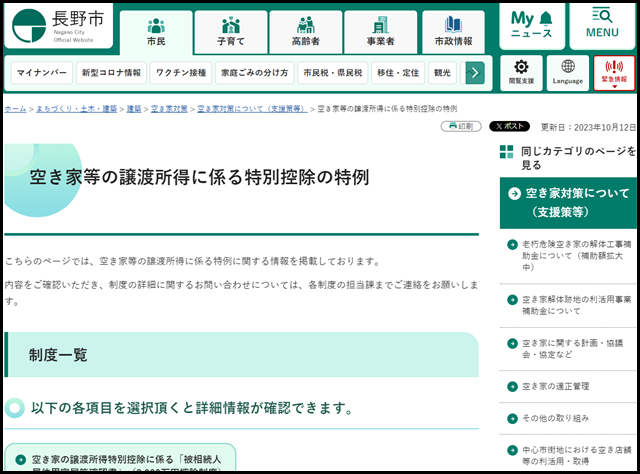This screenshot has height=474, width=640.
Task: Open 老朽危険空き家の解体工事補助金について link
Action: pos(576,256)
